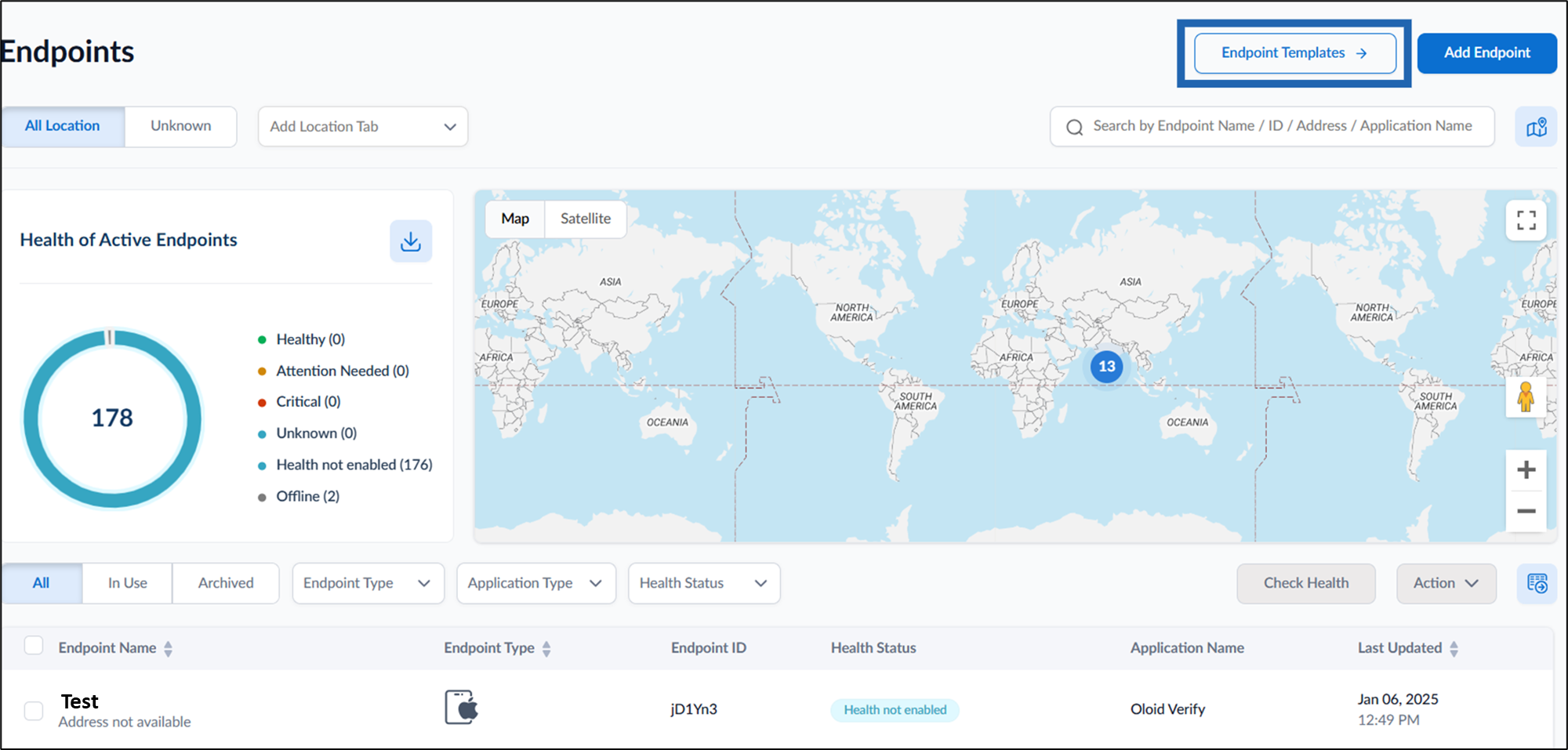The width and height of the screenshot is (1568, 750).
Task: Switch to the Unknown location tab
Action: point(180,126)
